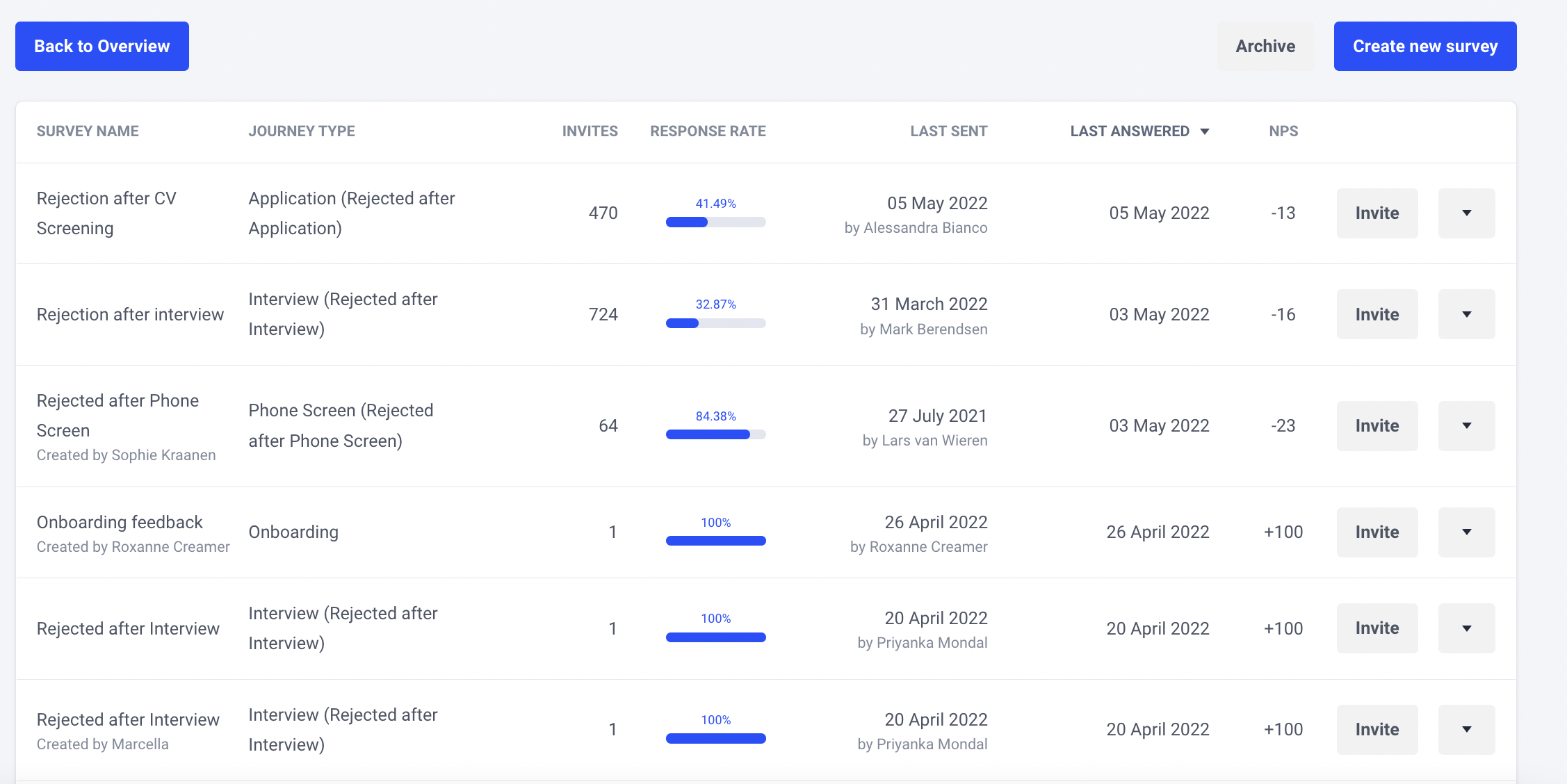Open dropdown for Rejection after interview row

(x=1466, y=314)
